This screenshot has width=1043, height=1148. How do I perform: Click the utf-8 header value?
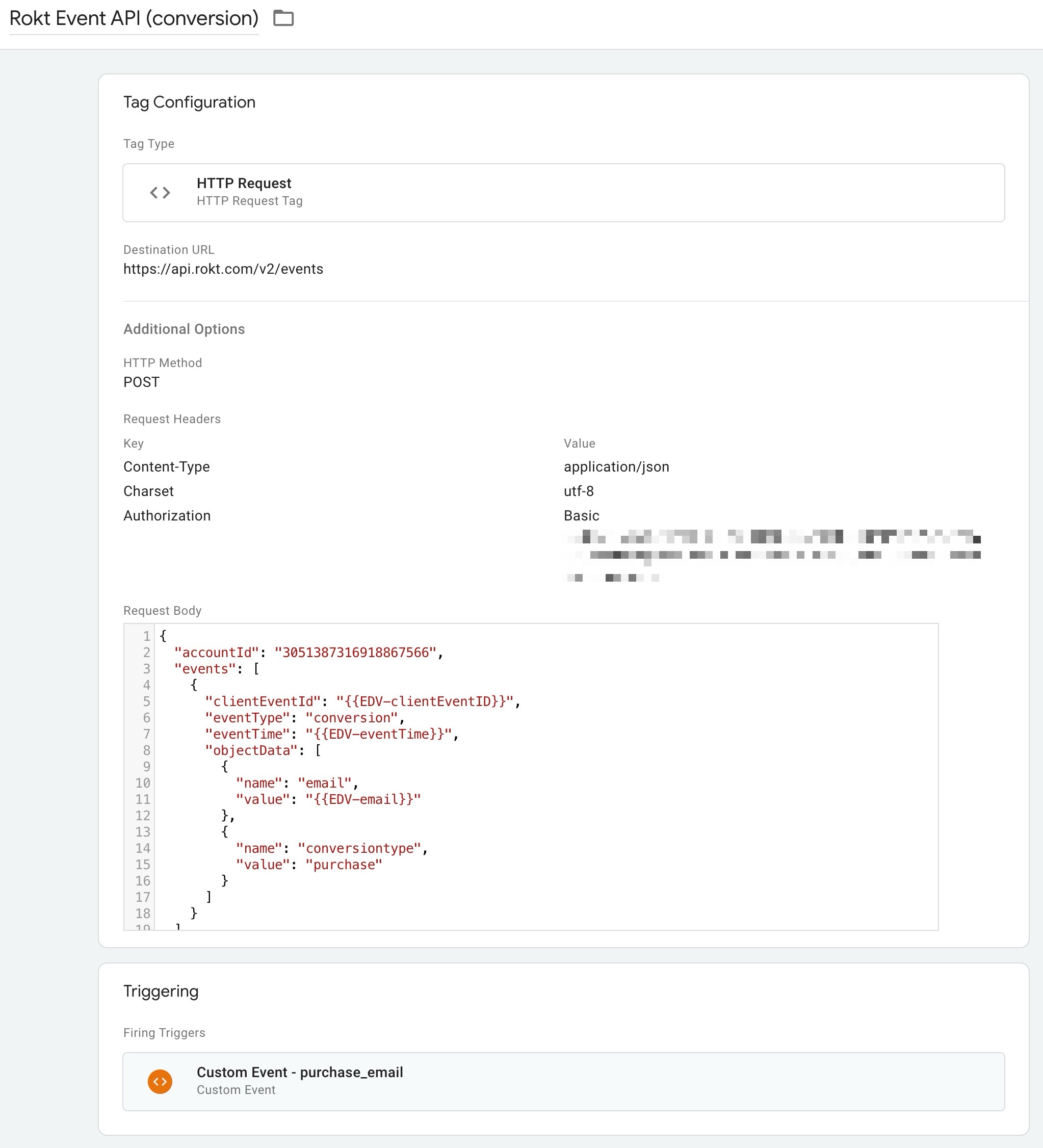pos(579,491)
